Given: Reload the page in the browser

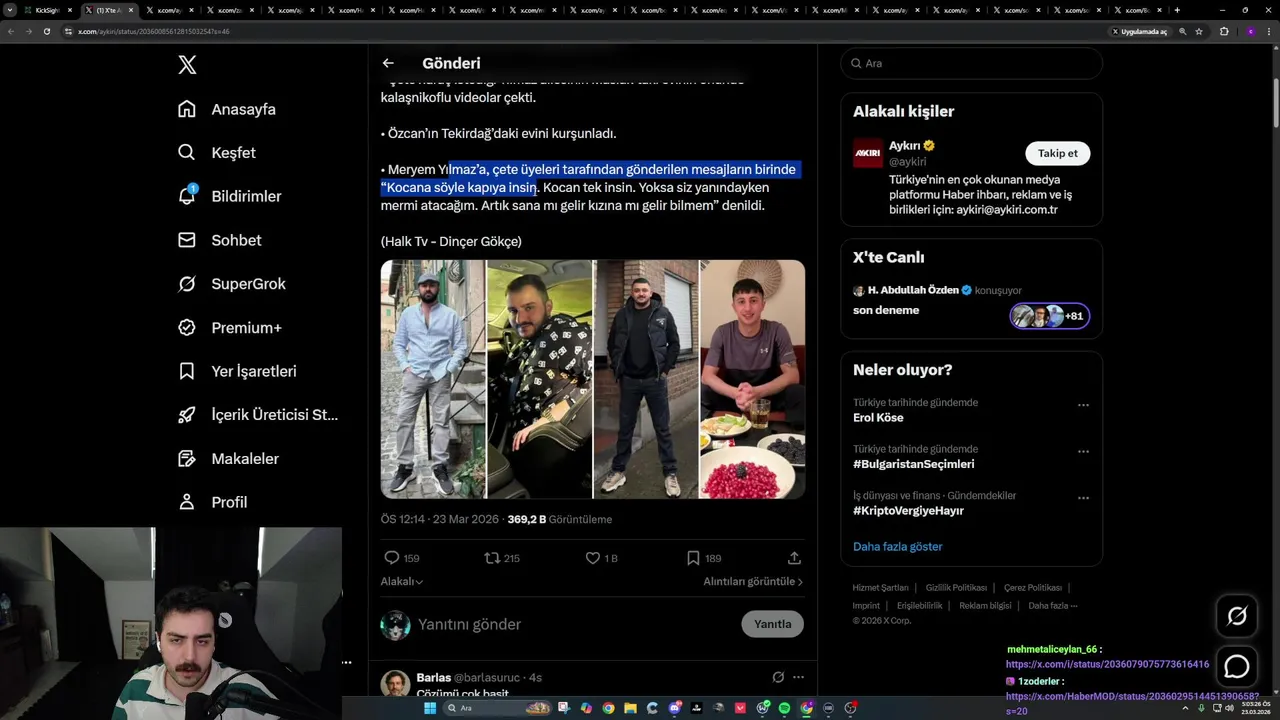Looking at the screenshot, I should pyautogui.click(x=47, y=31).
